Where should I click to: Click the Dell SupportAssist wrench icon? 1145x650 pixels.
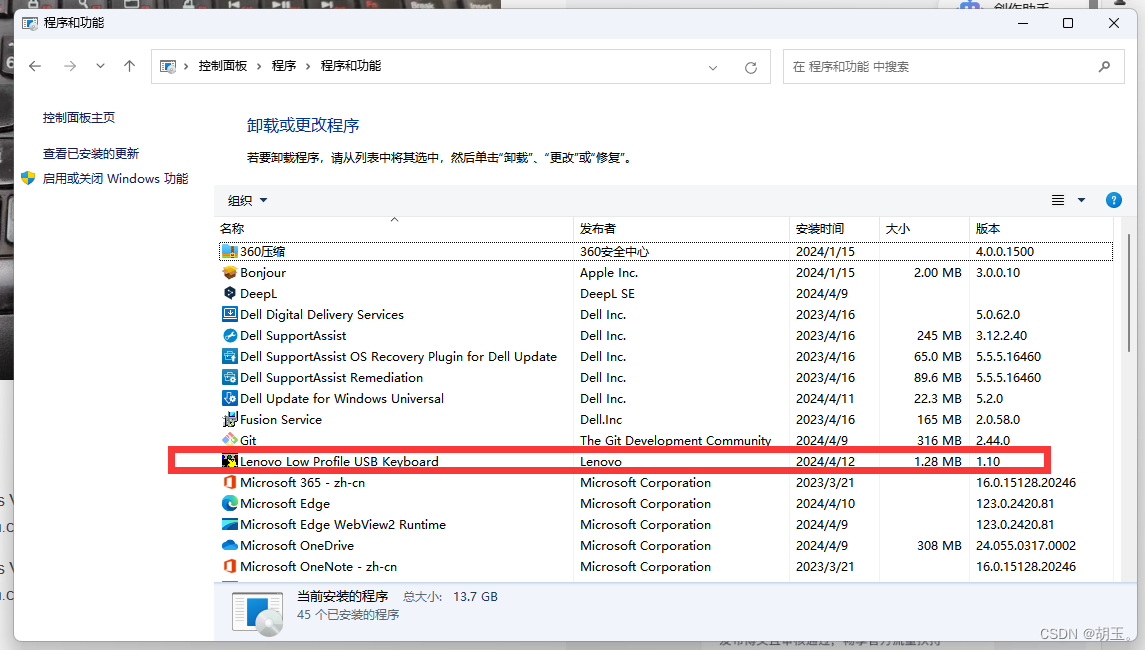229,335
